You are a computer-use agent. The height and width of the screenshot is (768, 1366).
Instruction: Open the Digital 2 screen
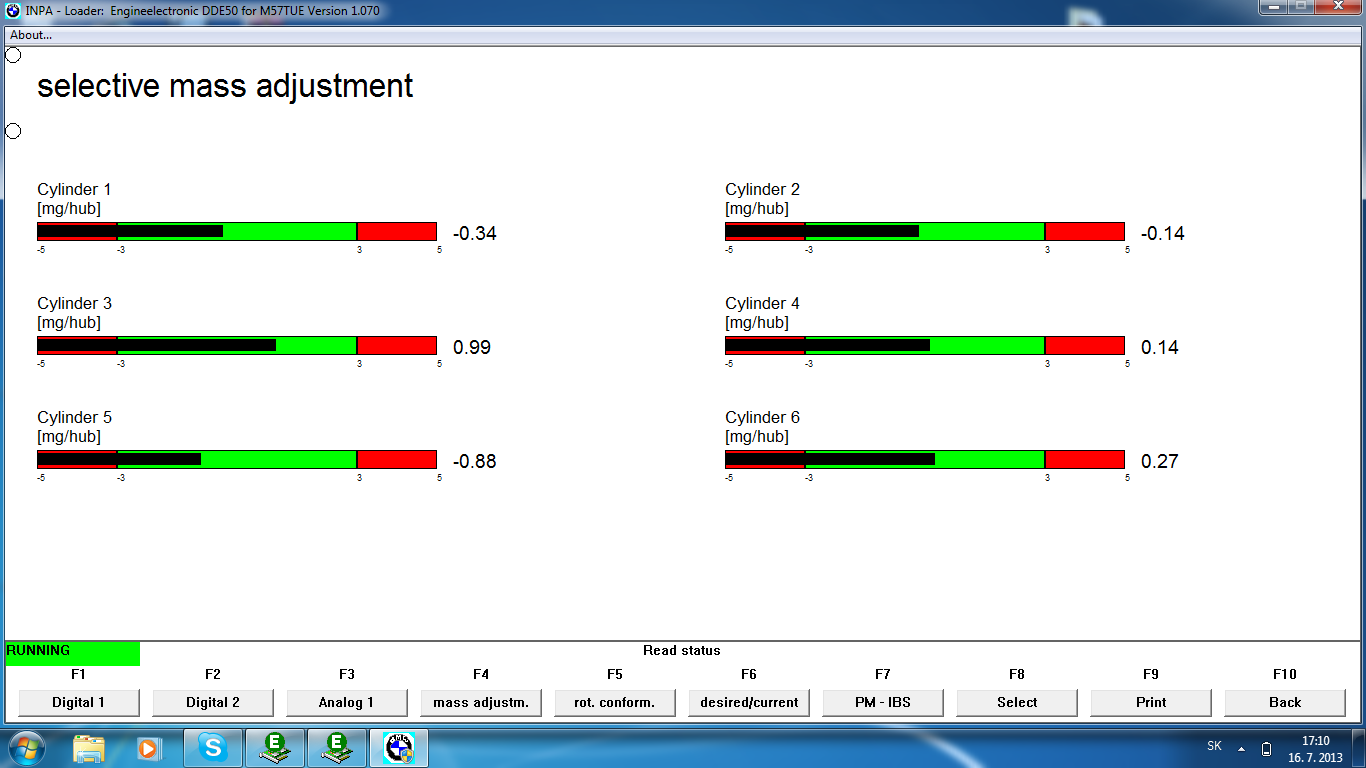pos(213,702)
